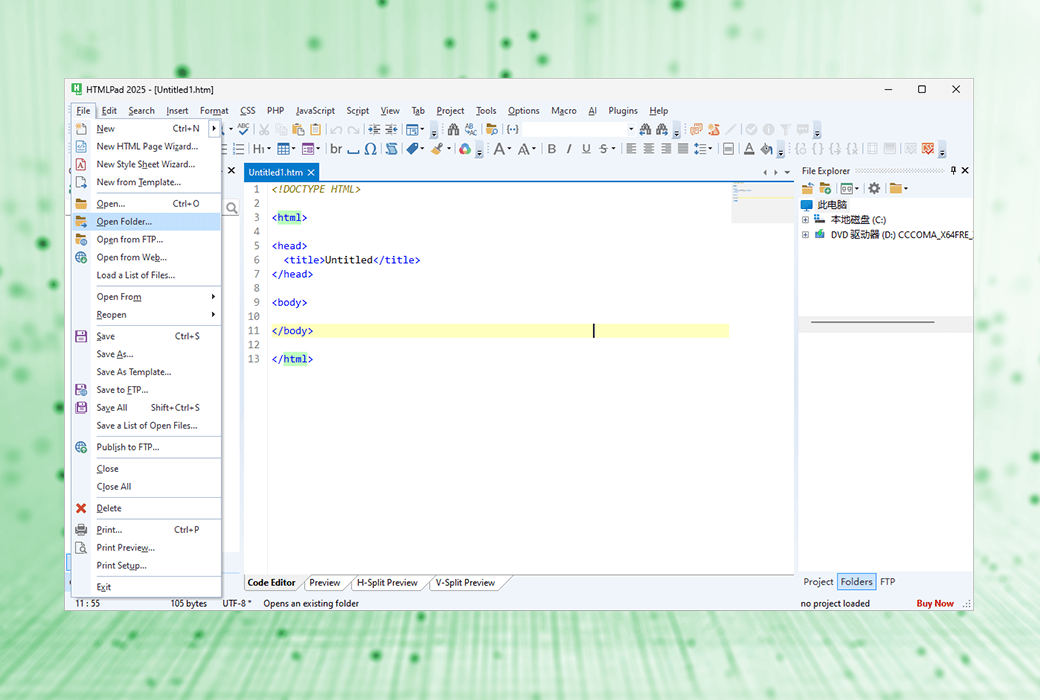Close the Untitled1.htm tab
1040x700 pixels.
tap(311, 173)
